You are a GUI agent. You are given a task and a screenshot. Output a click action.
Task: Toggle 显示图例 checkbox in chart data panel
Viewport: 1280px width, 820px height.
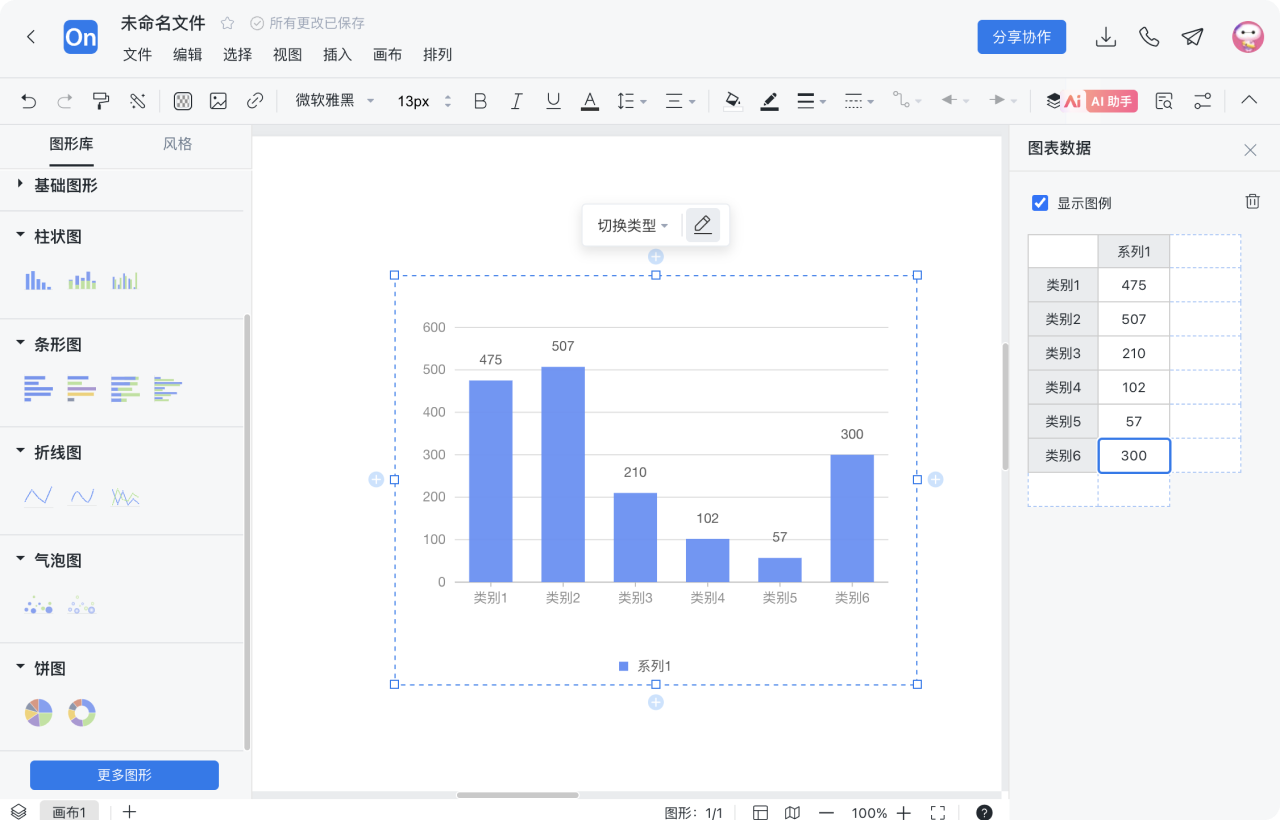[1040, 202]
